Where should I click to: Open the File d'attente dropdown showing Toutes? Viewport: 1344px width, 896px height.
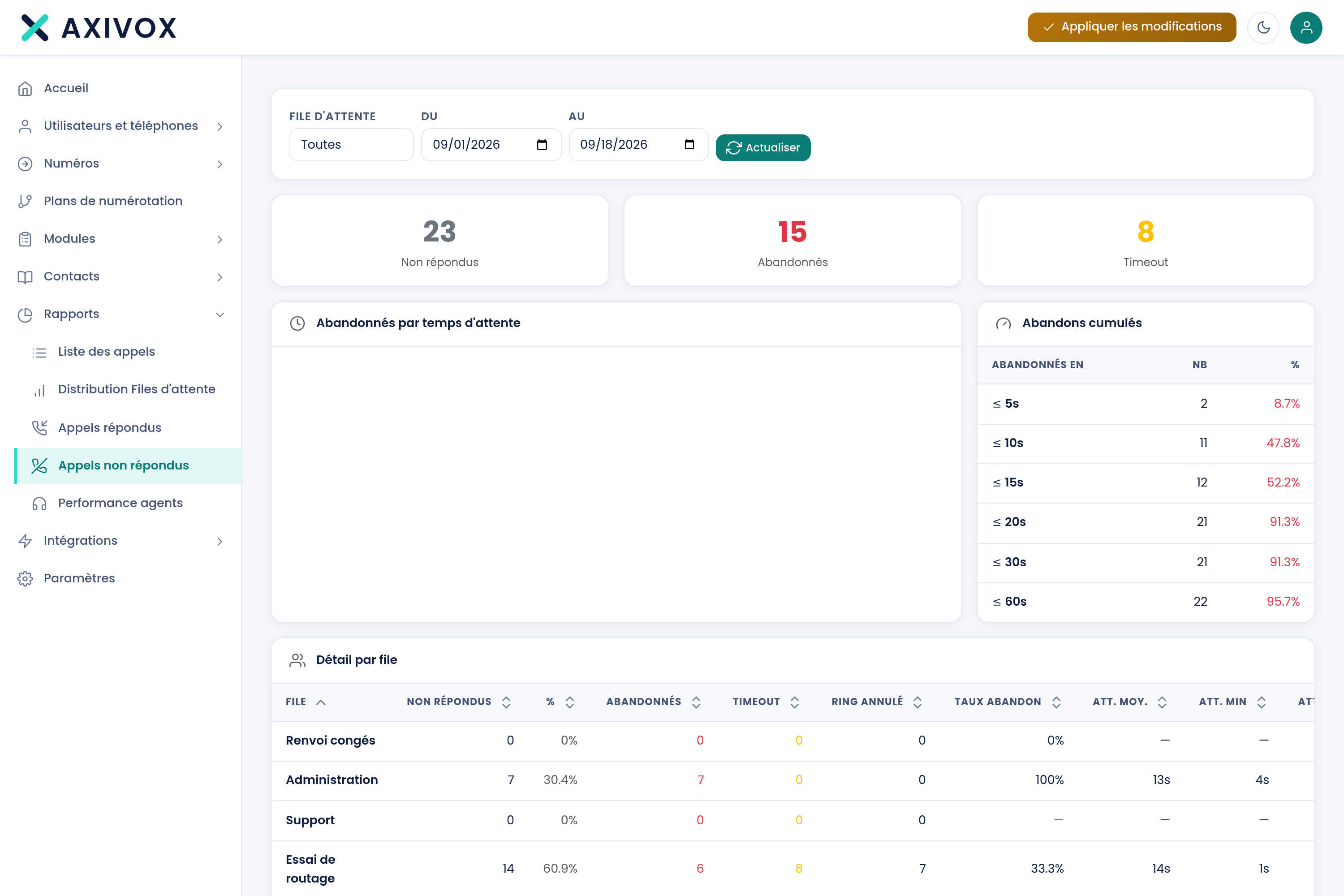pos(351,145)
